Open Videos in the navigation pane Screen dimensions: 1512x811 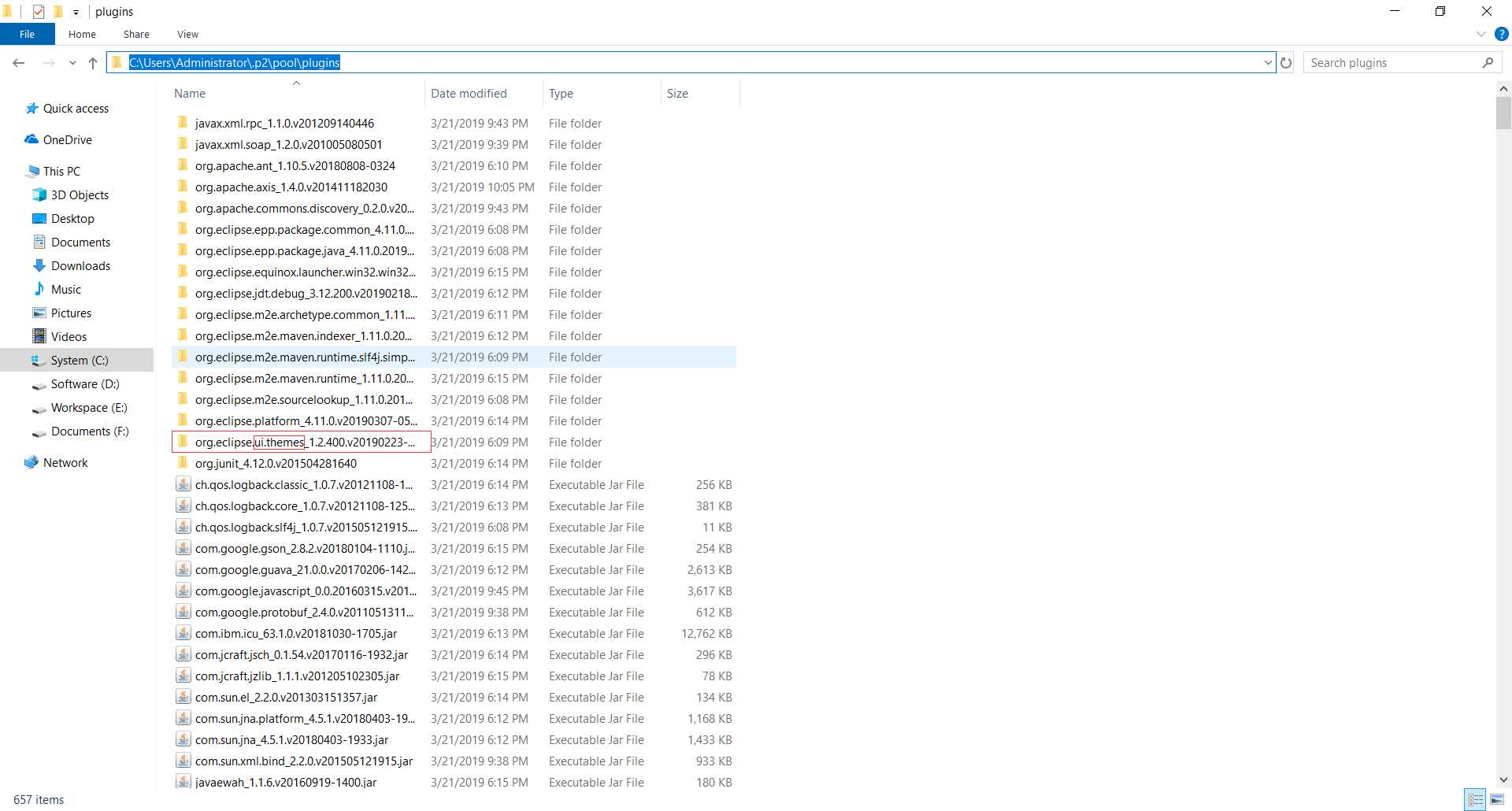[x=69, y=337]
